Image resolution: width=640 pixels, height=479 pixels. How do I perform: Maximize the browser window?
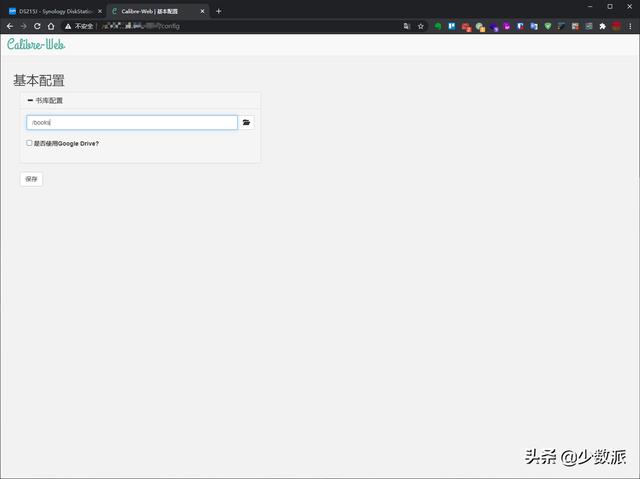(x=610, y=7)
